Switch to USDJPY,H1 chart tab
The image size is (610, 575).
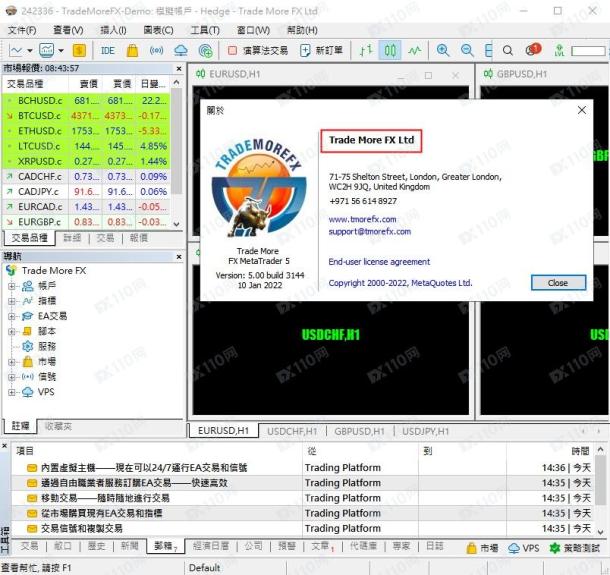pos(426,431)
